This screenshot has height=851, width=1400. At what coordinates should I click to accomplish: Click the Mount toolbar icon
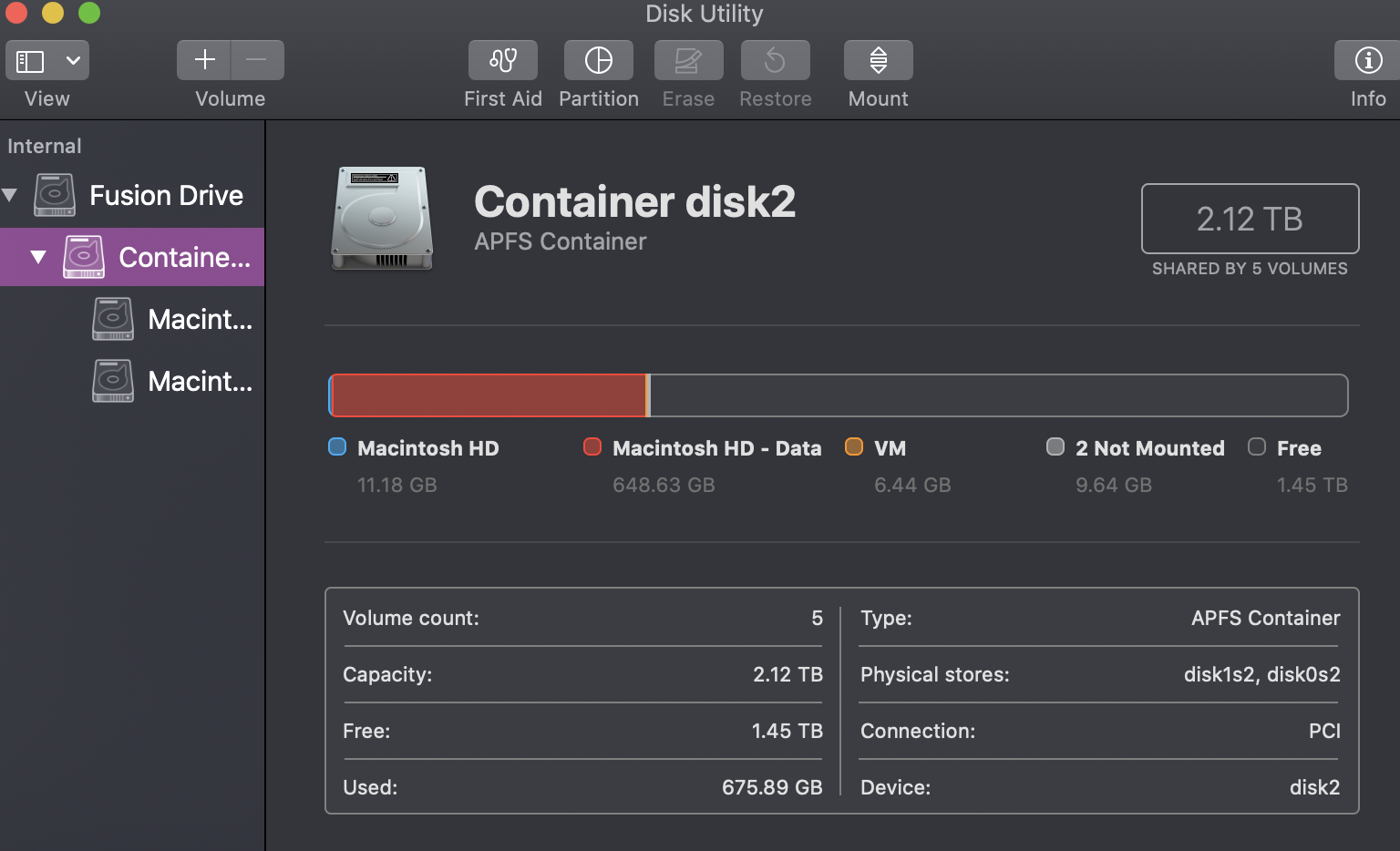[878, 60]
